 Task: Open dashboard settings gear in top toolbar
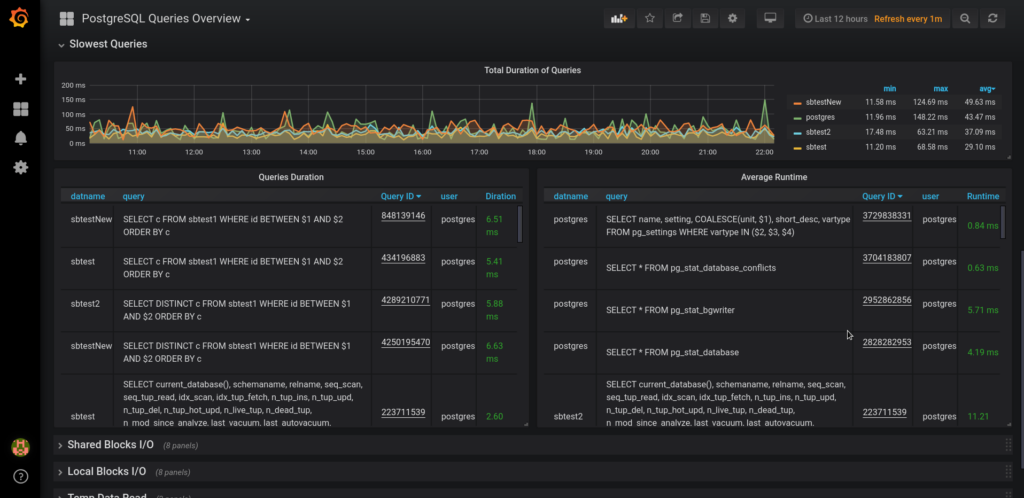pyautogui.click(x=733, y=19)
